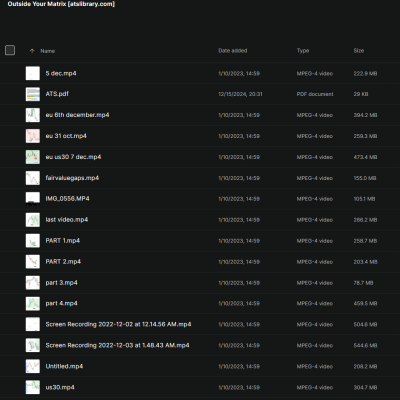
Task: Select file name part 4.mp4
Action: click(61, 303)
